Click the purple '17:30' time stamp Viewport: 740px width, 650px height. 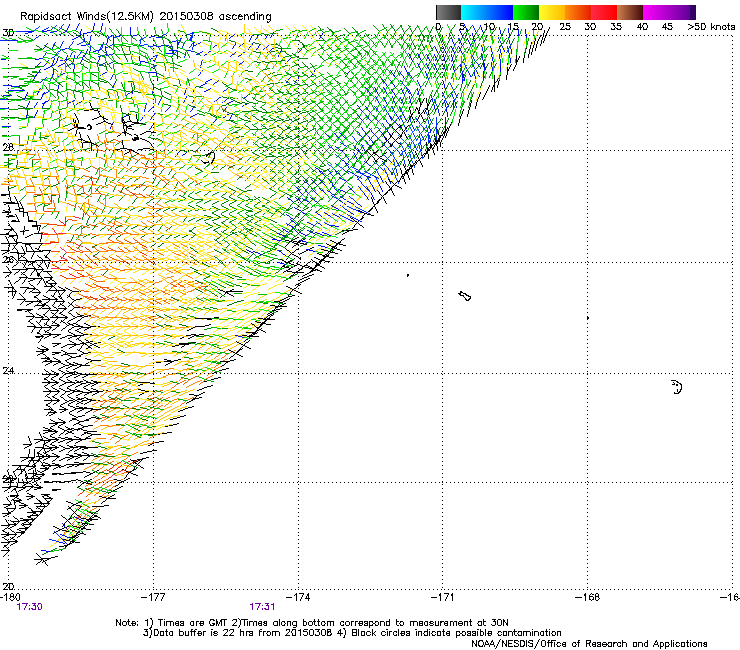click(x=29, y=607)
